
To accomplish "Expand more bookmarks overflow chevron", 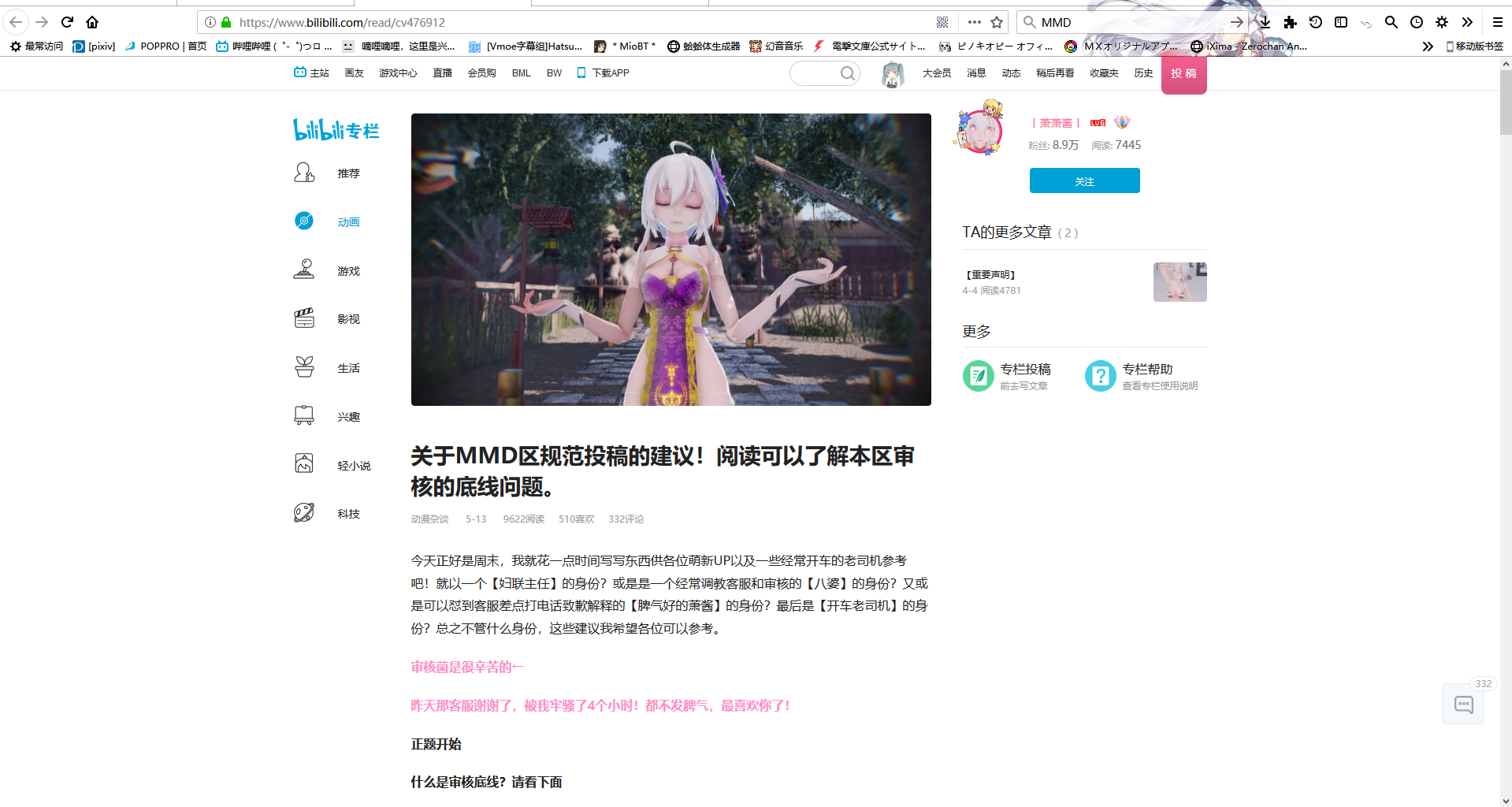I will (1428, 46).
